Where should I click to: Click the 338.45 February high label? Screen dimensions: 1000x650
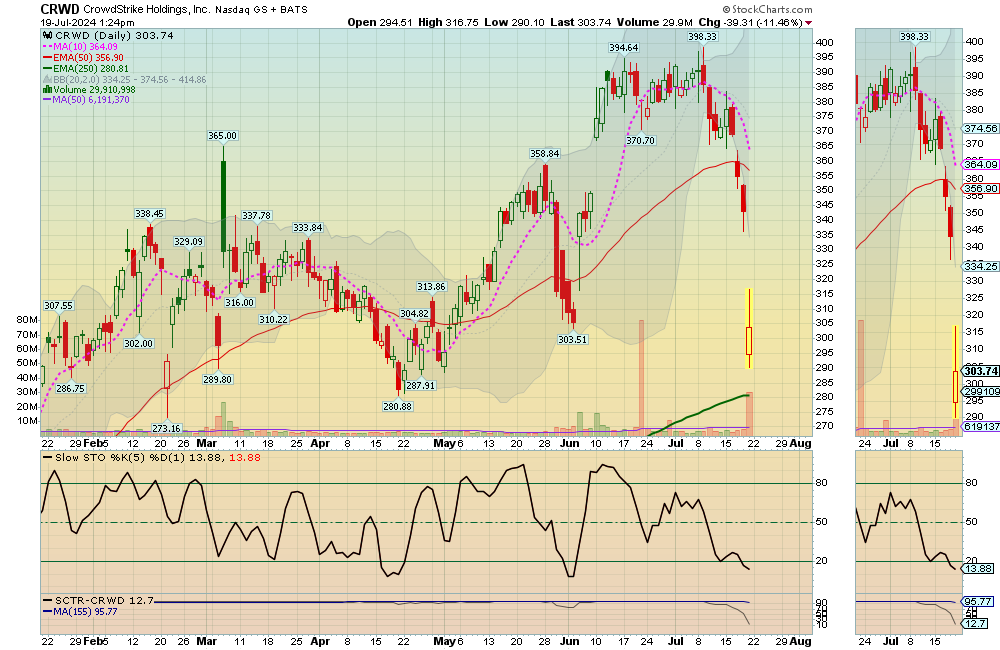(149, 214)
